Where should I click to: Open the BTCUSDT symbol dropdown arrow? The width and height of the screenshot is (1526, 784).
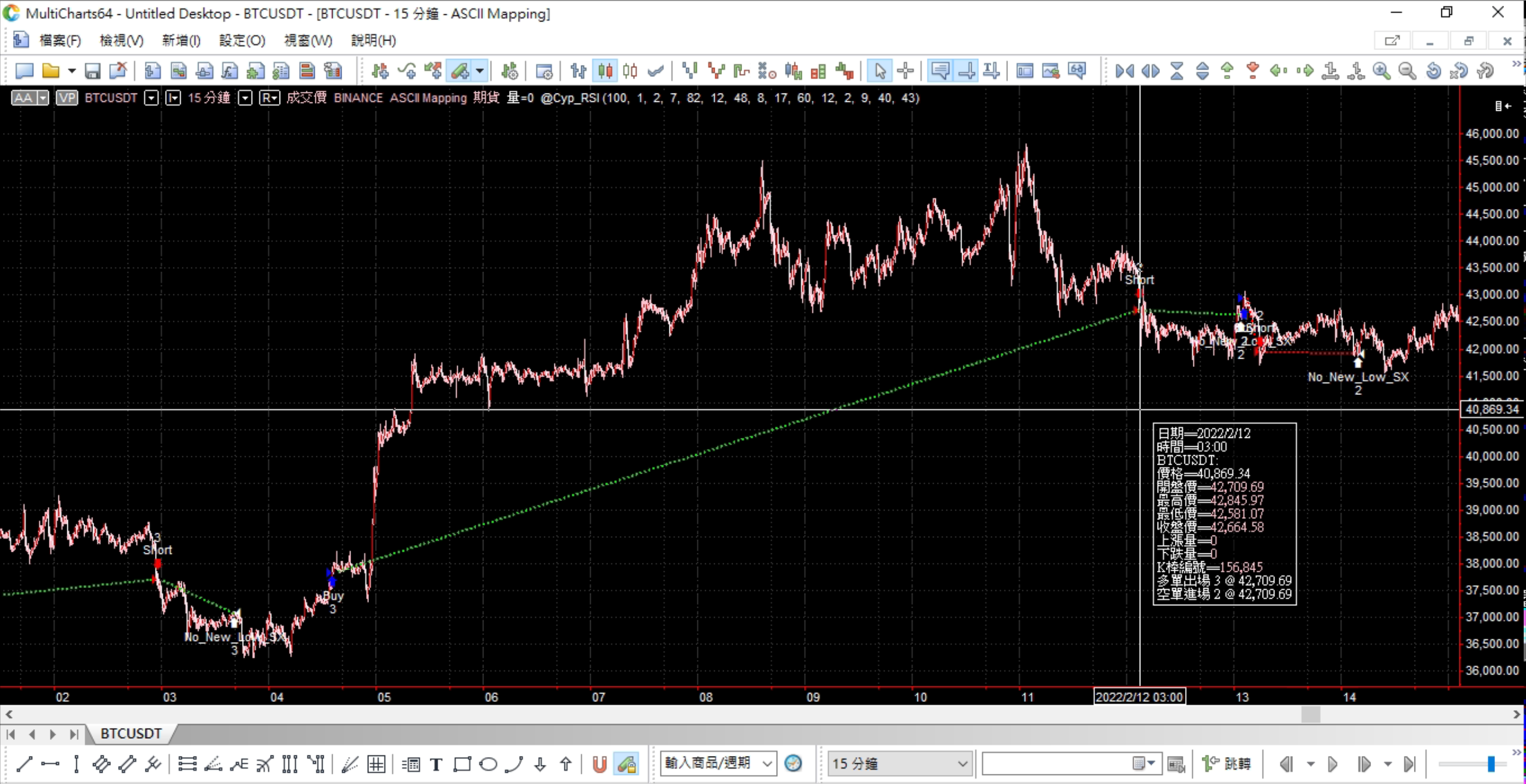[x=151, y=98]
